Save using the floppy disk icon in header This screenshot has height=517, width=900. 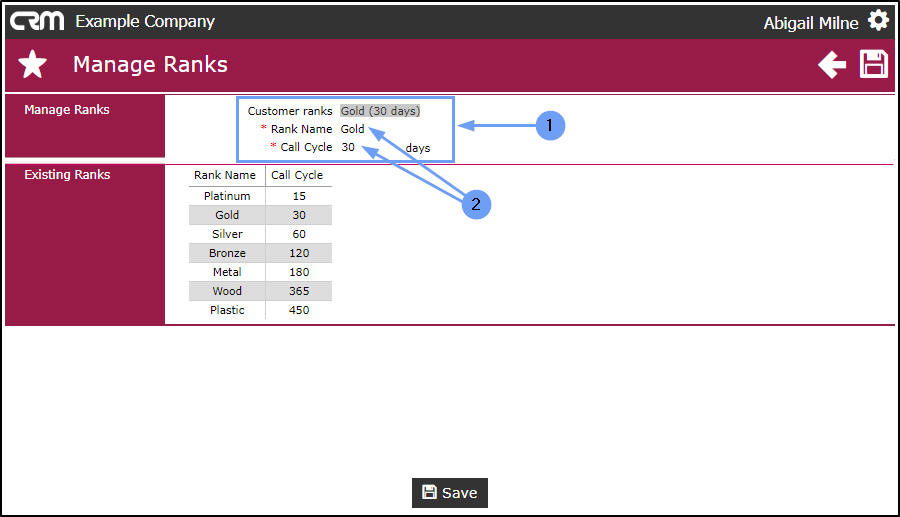point(874,64)
